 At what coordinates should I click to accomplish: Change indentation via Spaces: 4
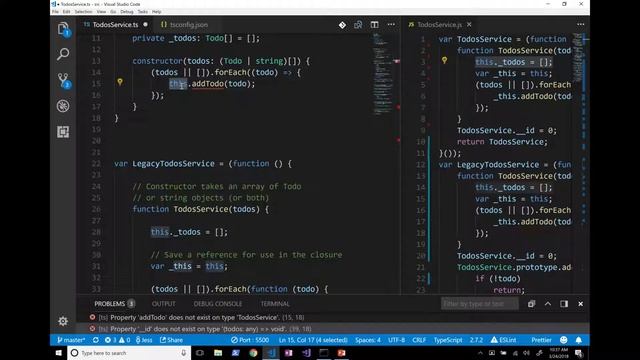[368, 340]
